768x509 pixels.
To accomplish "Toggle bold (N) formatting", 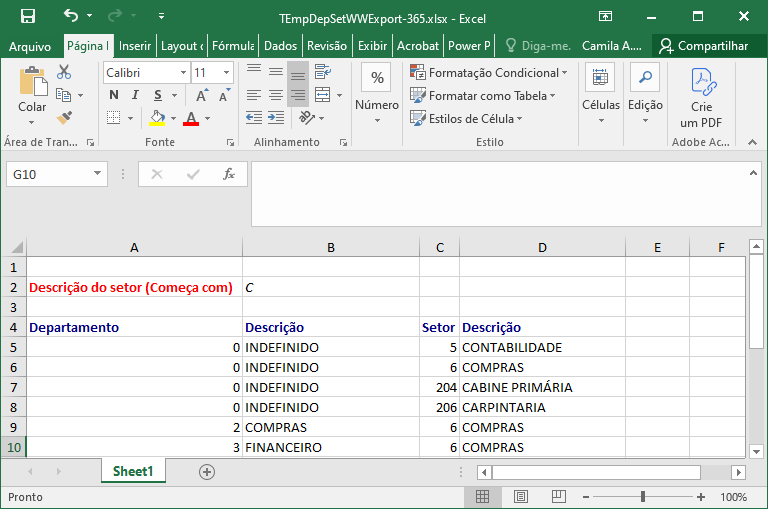I will tap(114, 95).
